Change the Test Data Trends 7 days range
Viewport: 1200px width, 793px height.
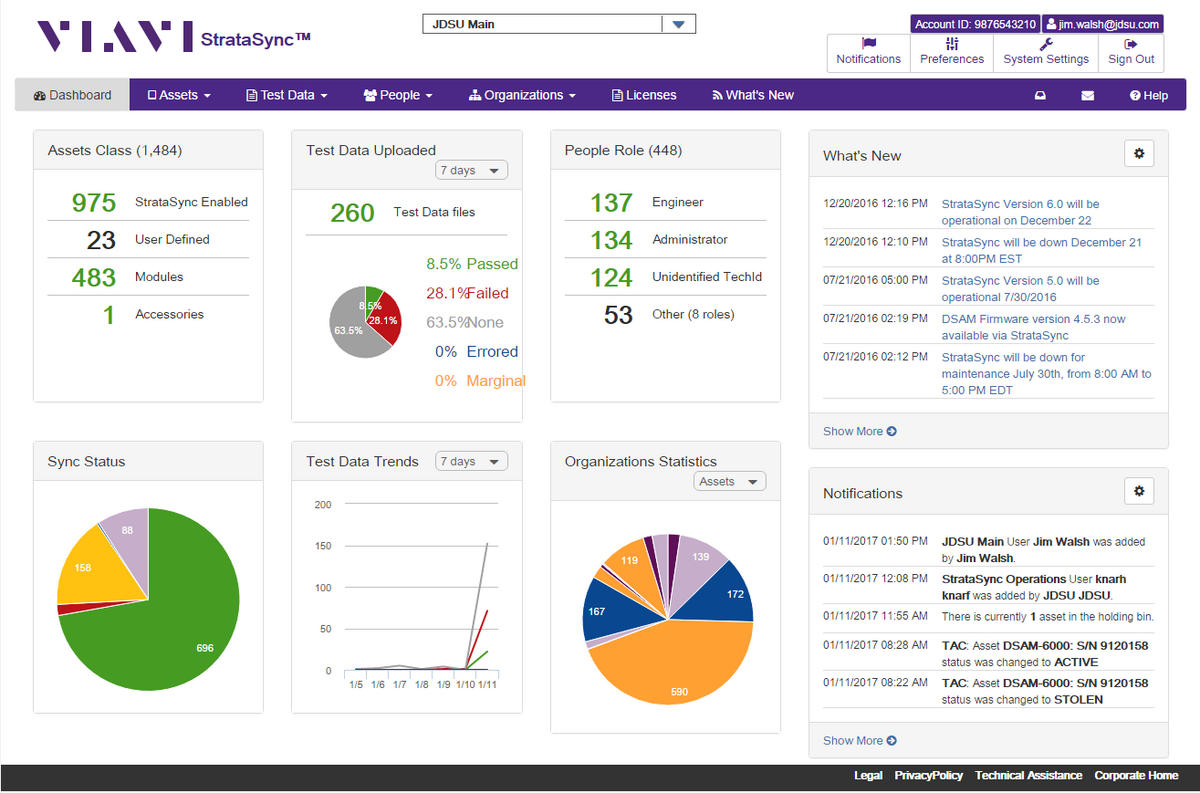point(471,462)
